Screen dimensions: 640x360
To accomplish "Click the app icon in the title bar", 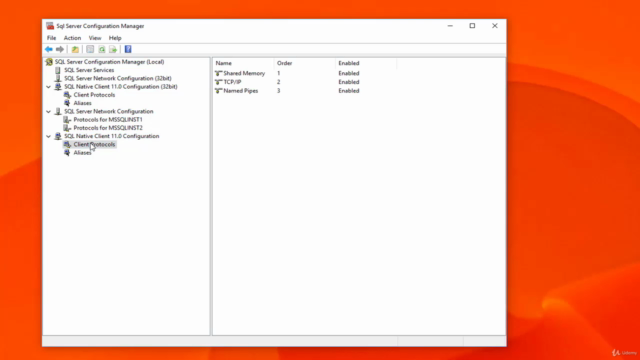I will 50,26.
